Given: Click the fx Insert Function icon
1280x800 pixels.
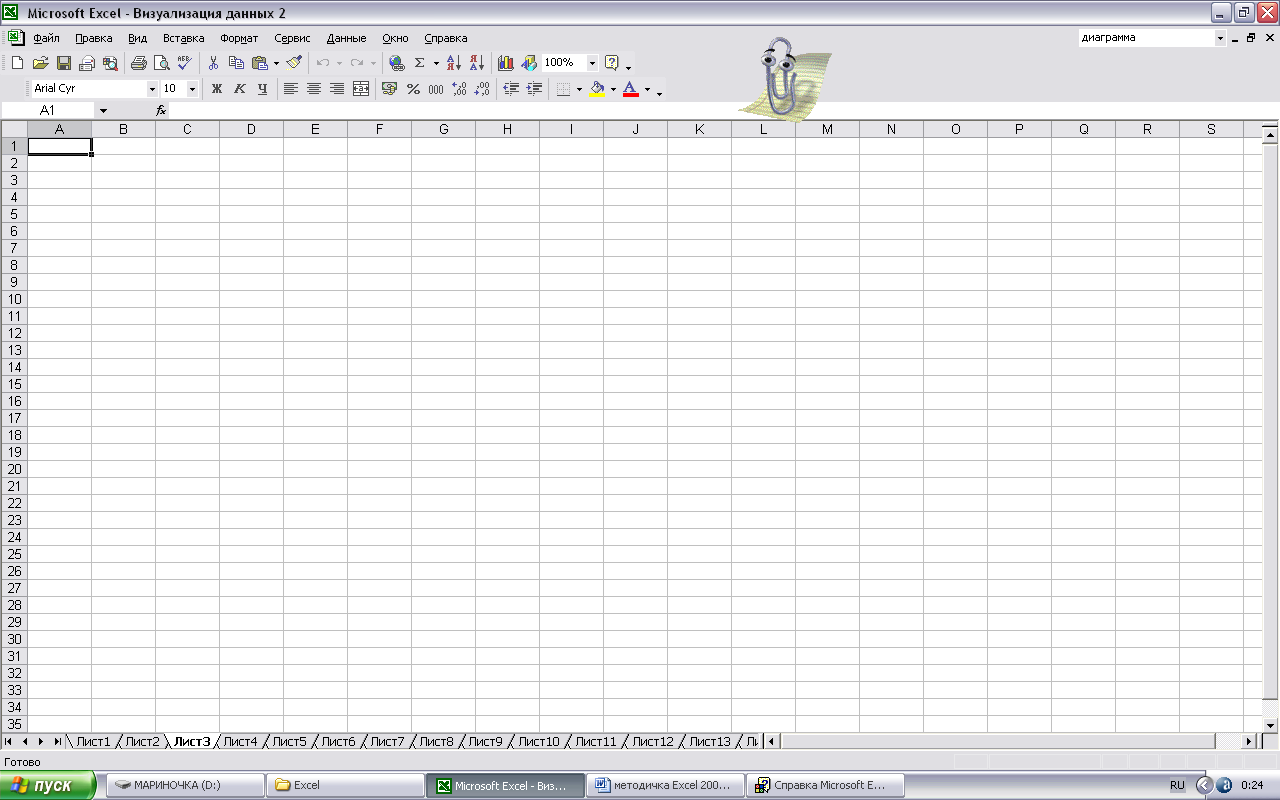Looking at the screenshot, I should [x=161, y=110].
